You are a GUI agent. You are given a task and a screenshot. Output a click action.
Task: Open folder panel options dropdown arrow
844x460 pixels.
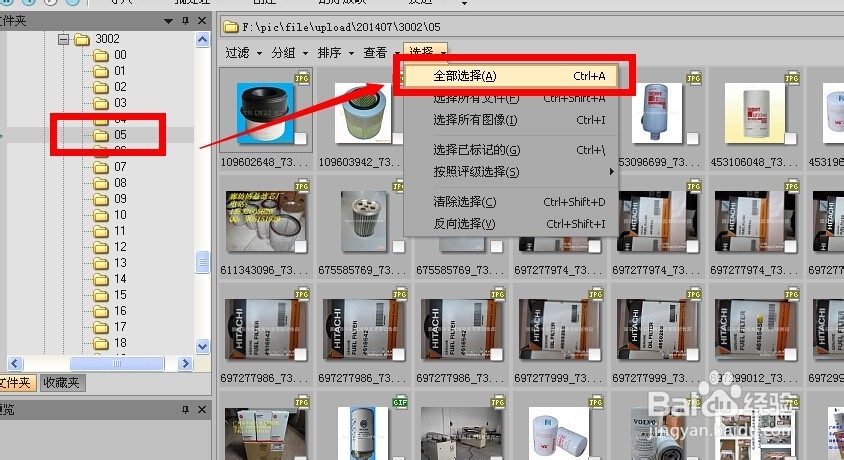coord(168,21)
